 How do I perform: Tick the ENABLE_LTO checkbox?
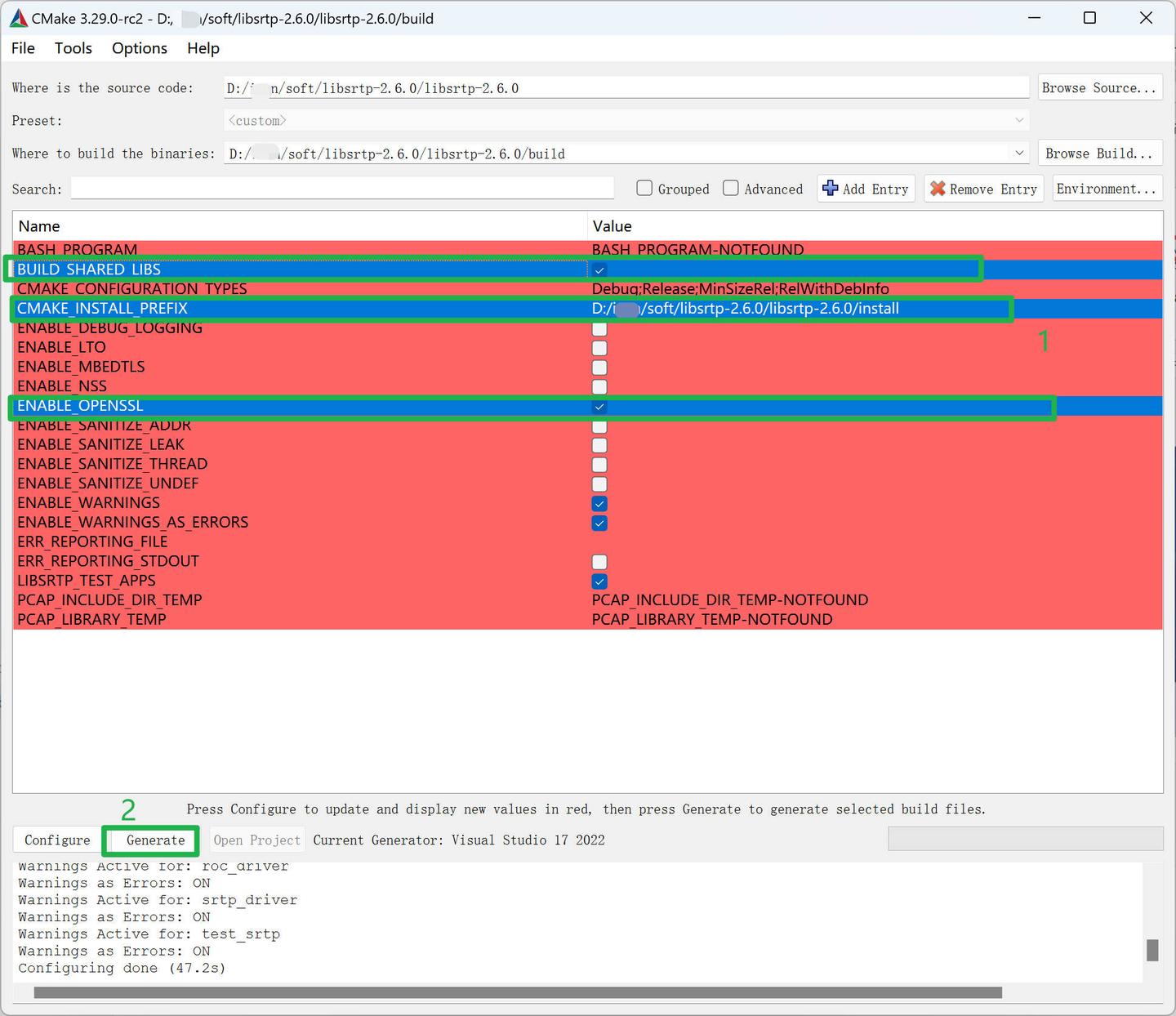(599, 348)
